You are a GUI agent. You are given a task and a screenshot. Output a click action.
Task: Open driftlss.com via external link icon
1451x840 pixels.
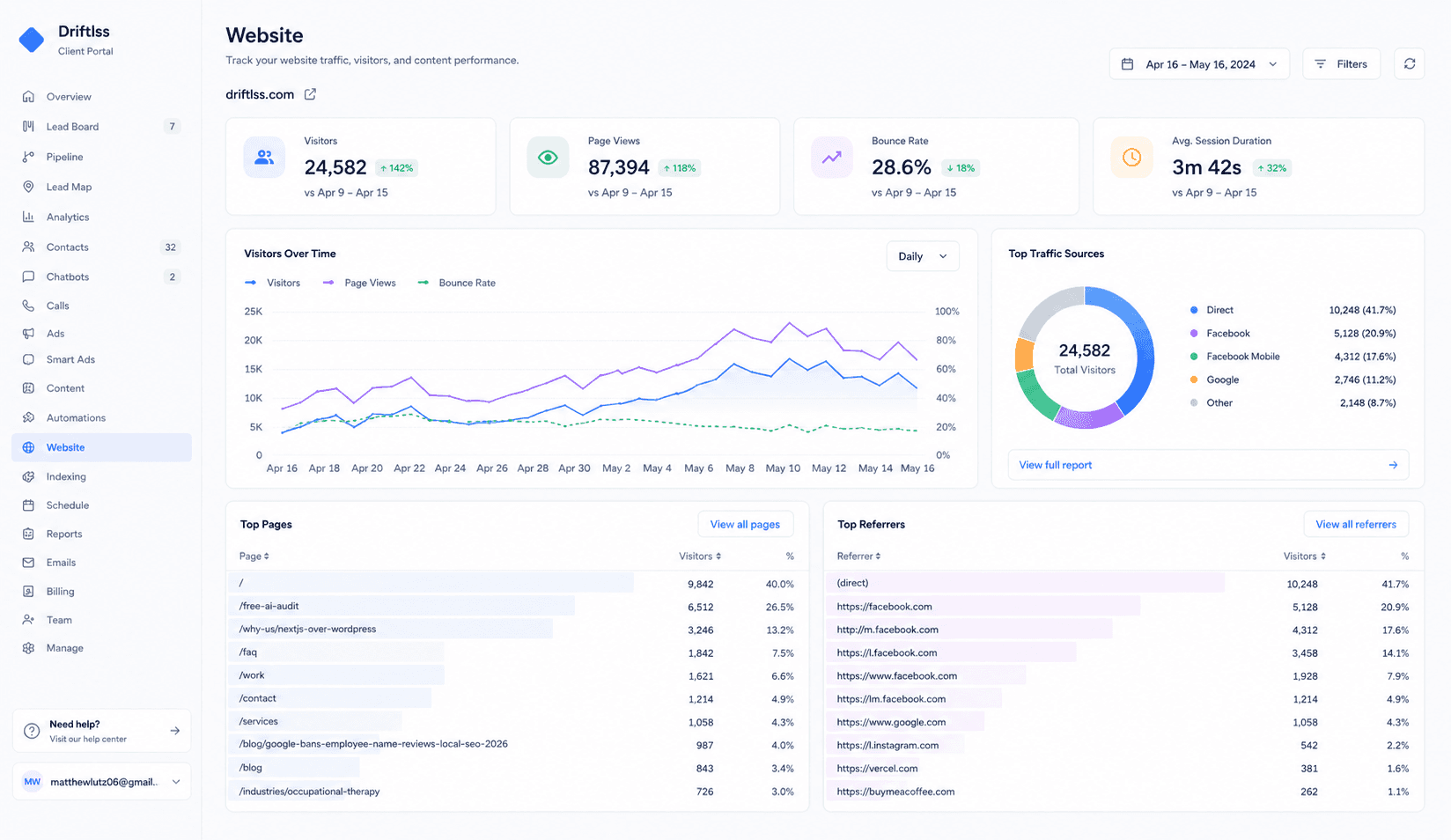click(x=310, y=94)
